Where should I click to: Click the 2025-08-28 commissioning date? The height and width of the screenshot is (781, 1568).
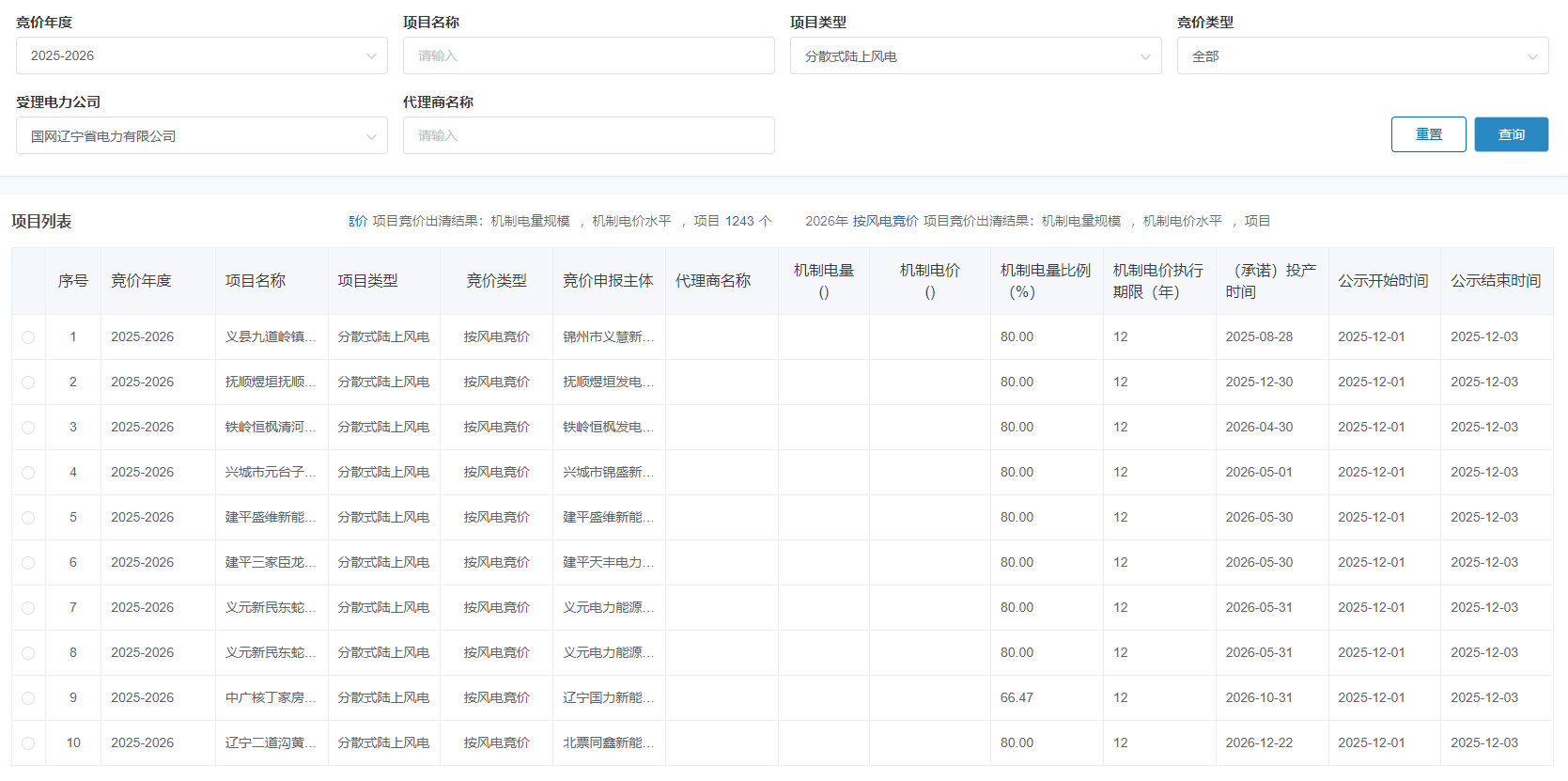pos(1259,337)
